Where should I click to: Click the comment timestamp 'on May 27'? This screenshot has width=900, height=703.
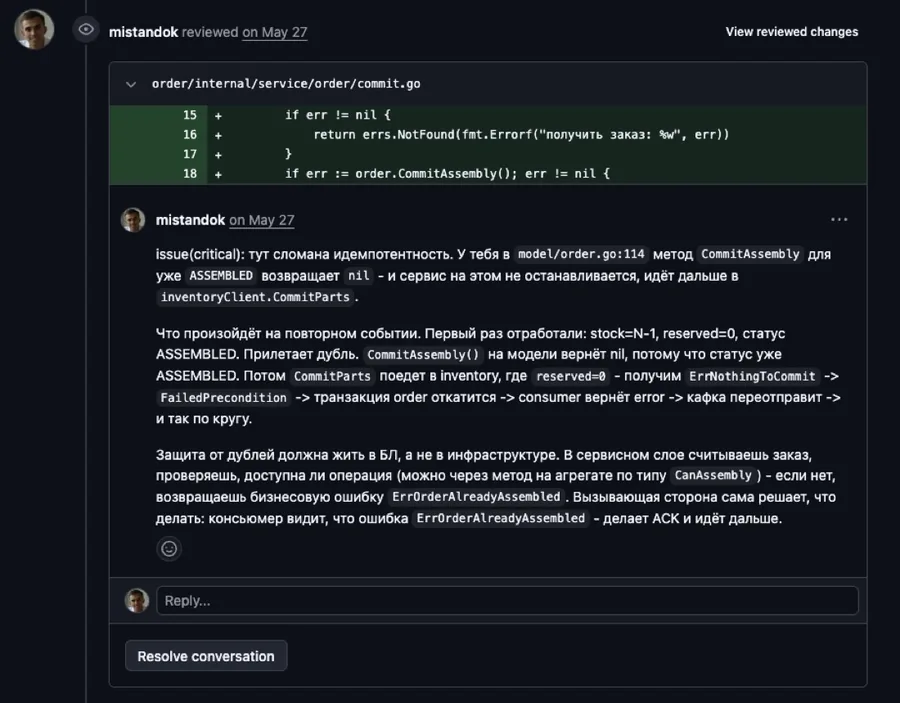262,220
